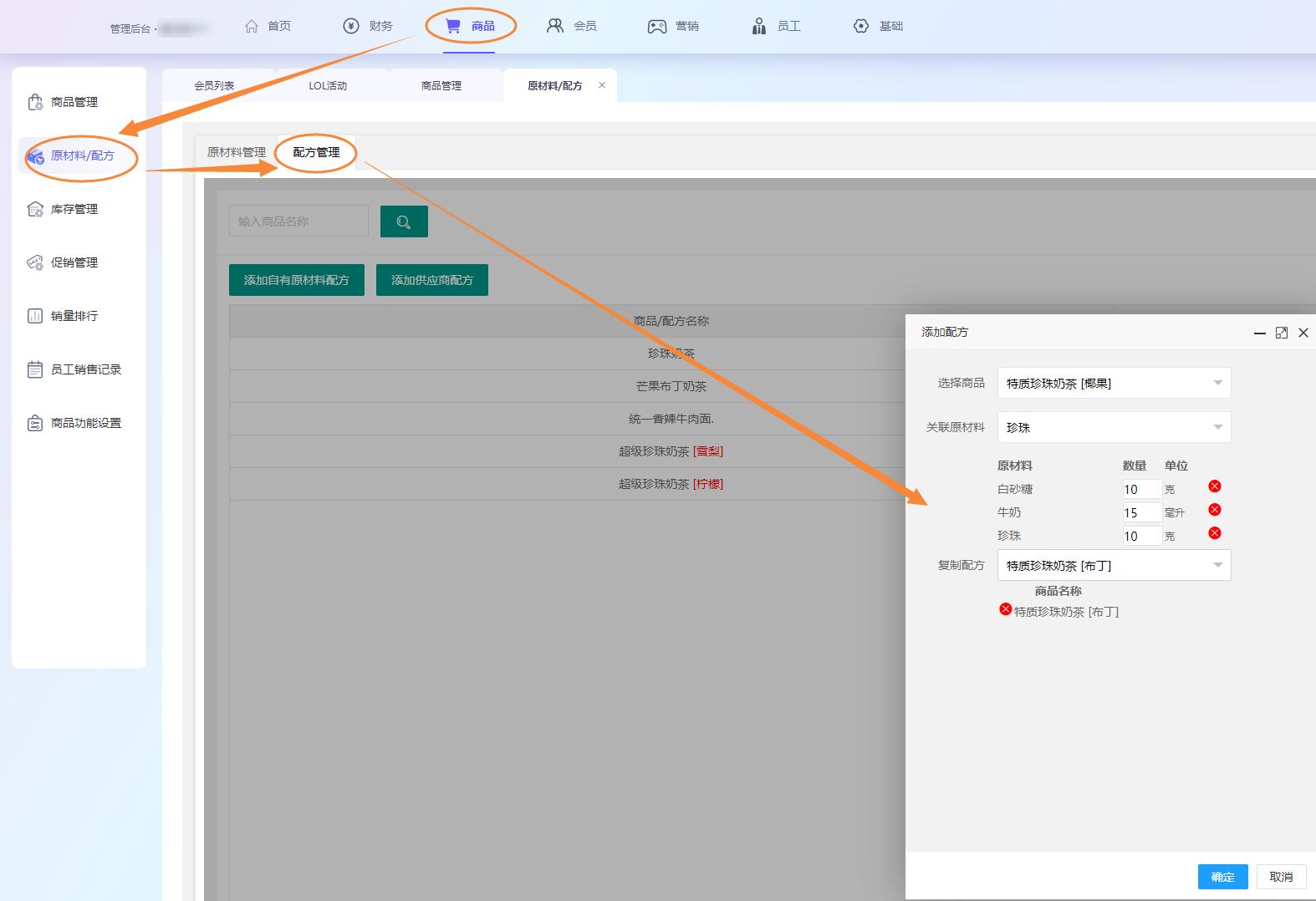Image resolution: width=1316 pixels, height=901 pixels.
Task: Go to 财务 in top navigation
Action: coord(369,26)
